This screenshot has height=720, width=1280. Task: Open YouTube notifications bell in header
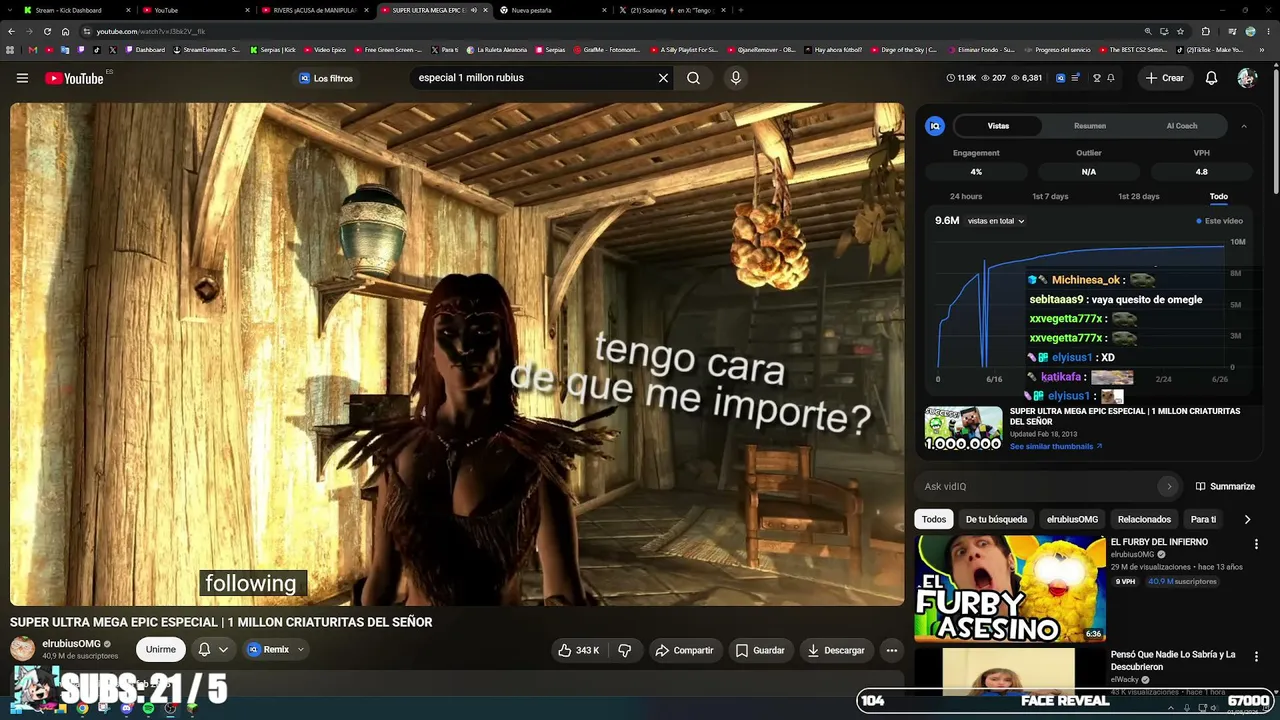pyautogui.click(x=1211, y=78)
